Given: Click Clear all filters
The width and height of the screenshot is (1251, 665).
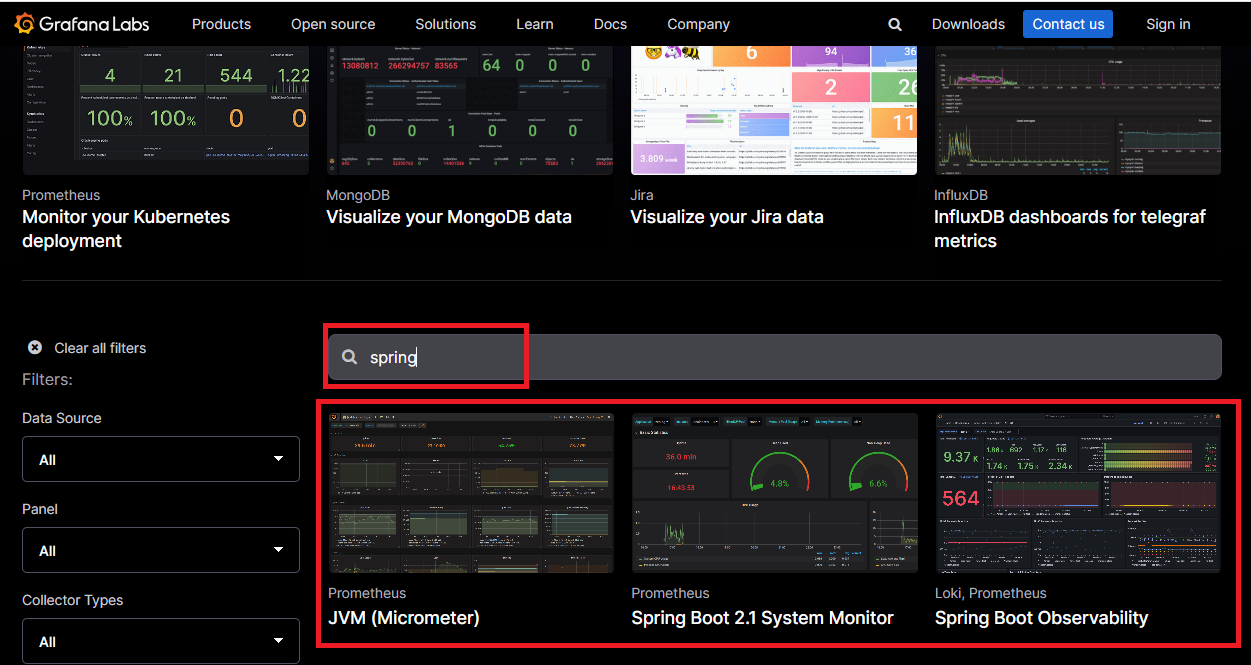Looking at the screenshot, I should (100, 348).
